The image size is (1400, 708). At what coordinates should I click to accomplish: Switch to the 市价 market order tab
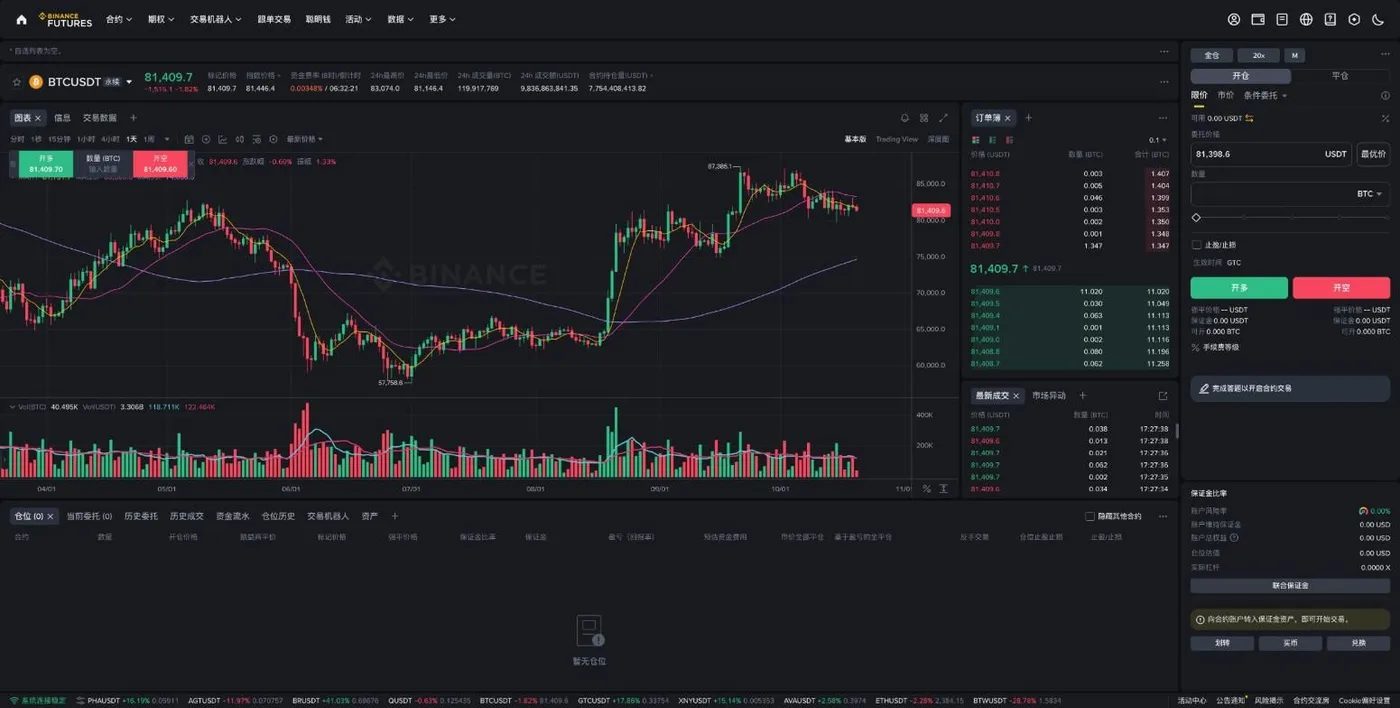click(1225, 96)
